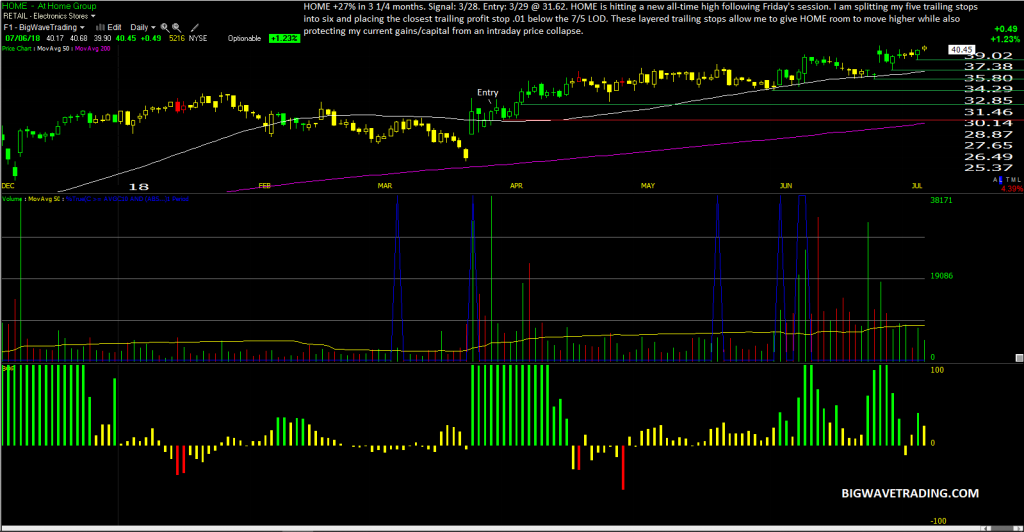
Task: Click the open price 40.17 value
Action: point(55,38)
